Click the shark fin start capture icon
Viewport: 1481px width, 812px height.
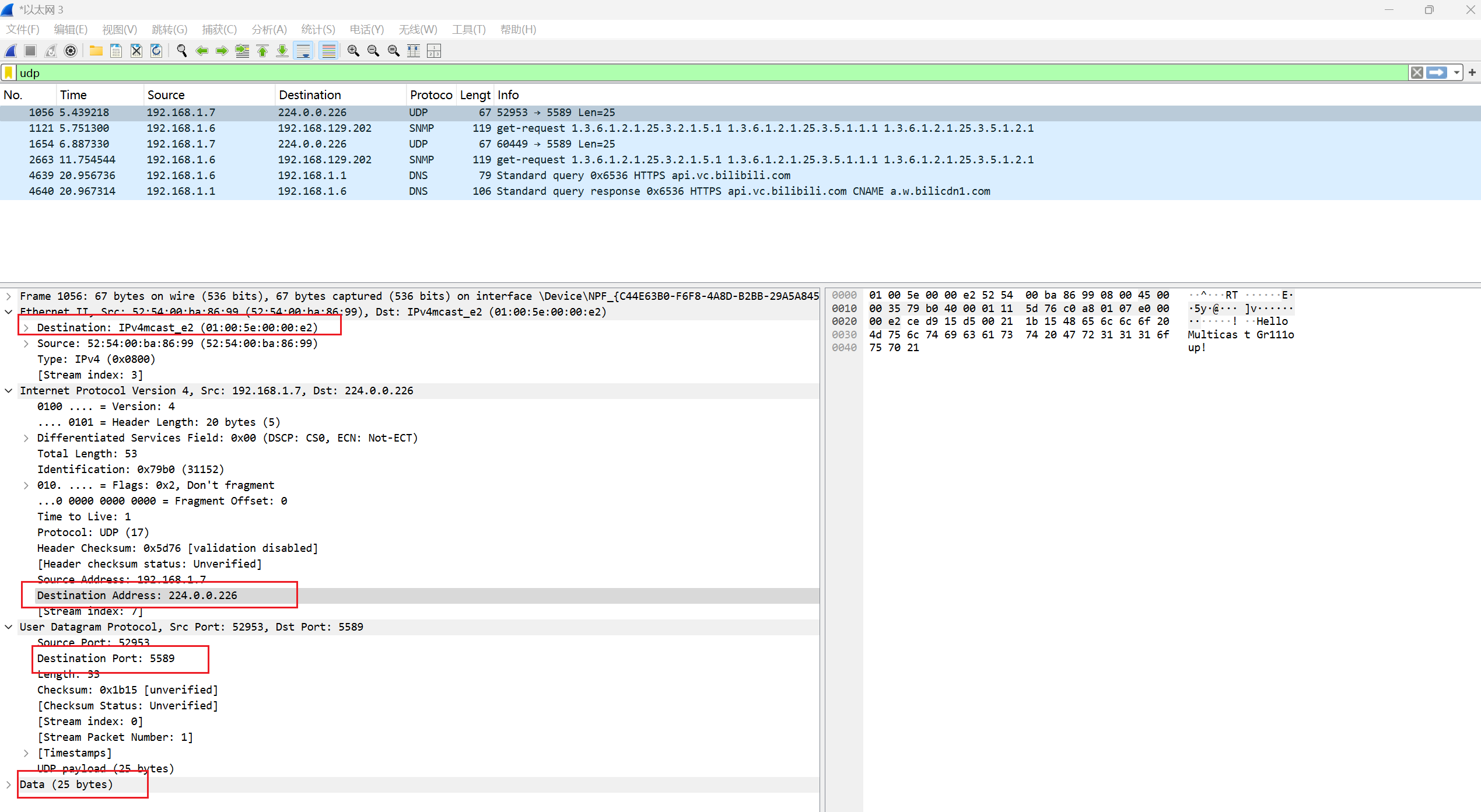(10, 51)
